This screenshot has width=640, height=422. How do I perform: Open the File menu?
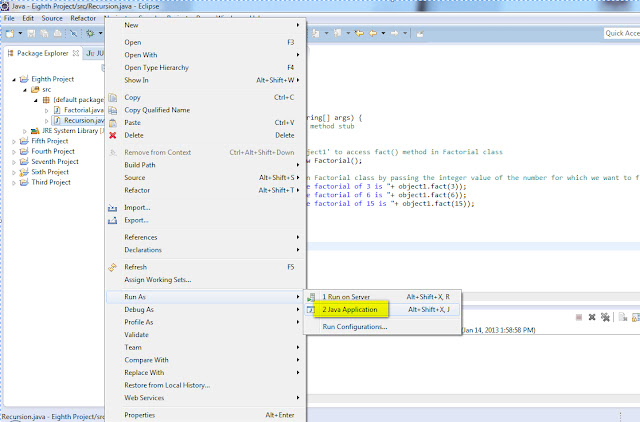coord(9,18)
